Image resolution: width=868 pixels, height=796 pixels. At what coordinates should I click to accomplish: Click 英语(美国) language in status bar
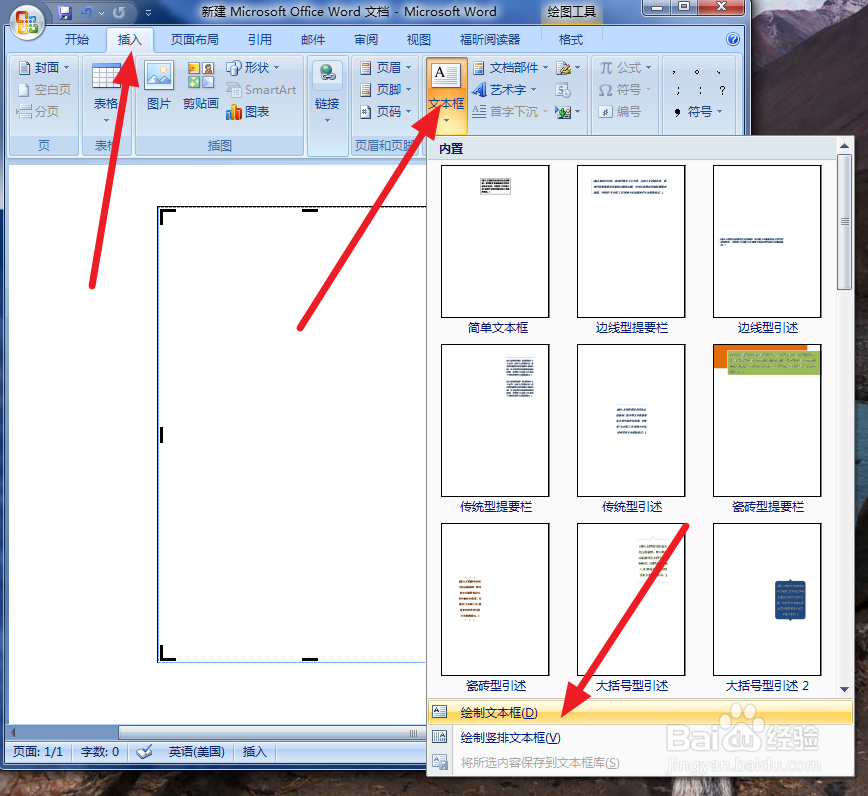[x=197, y=752]
